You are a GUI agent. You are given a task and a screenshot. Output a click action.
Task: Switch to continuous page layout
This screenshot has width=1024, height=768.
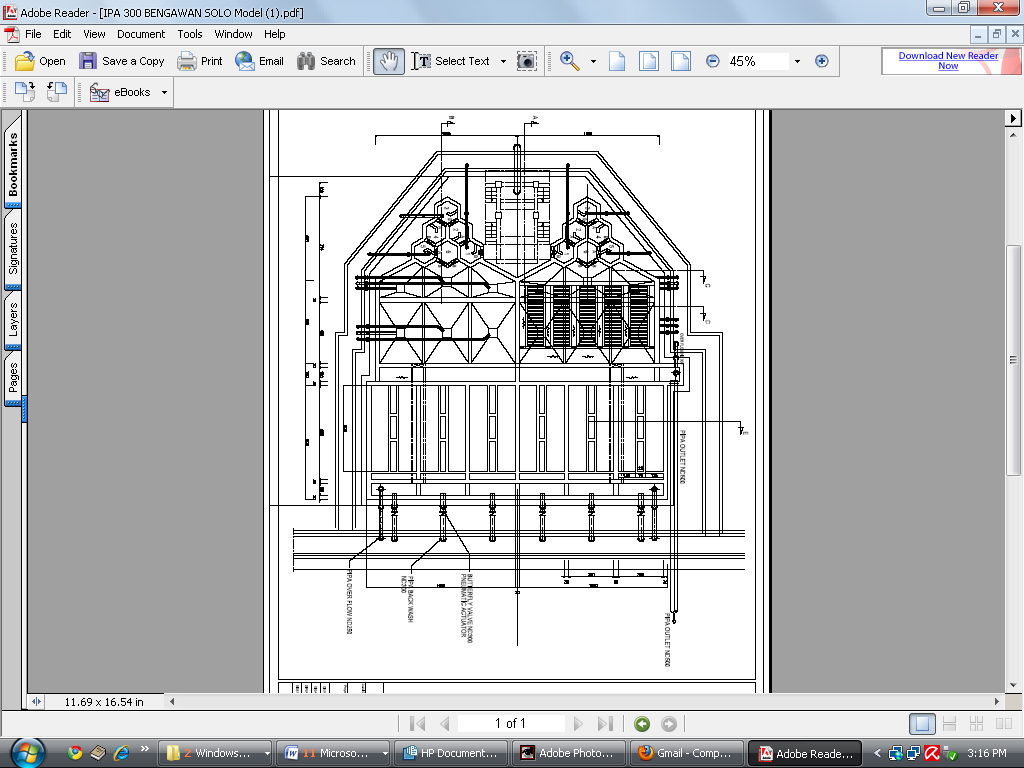(x=950, y=724)
